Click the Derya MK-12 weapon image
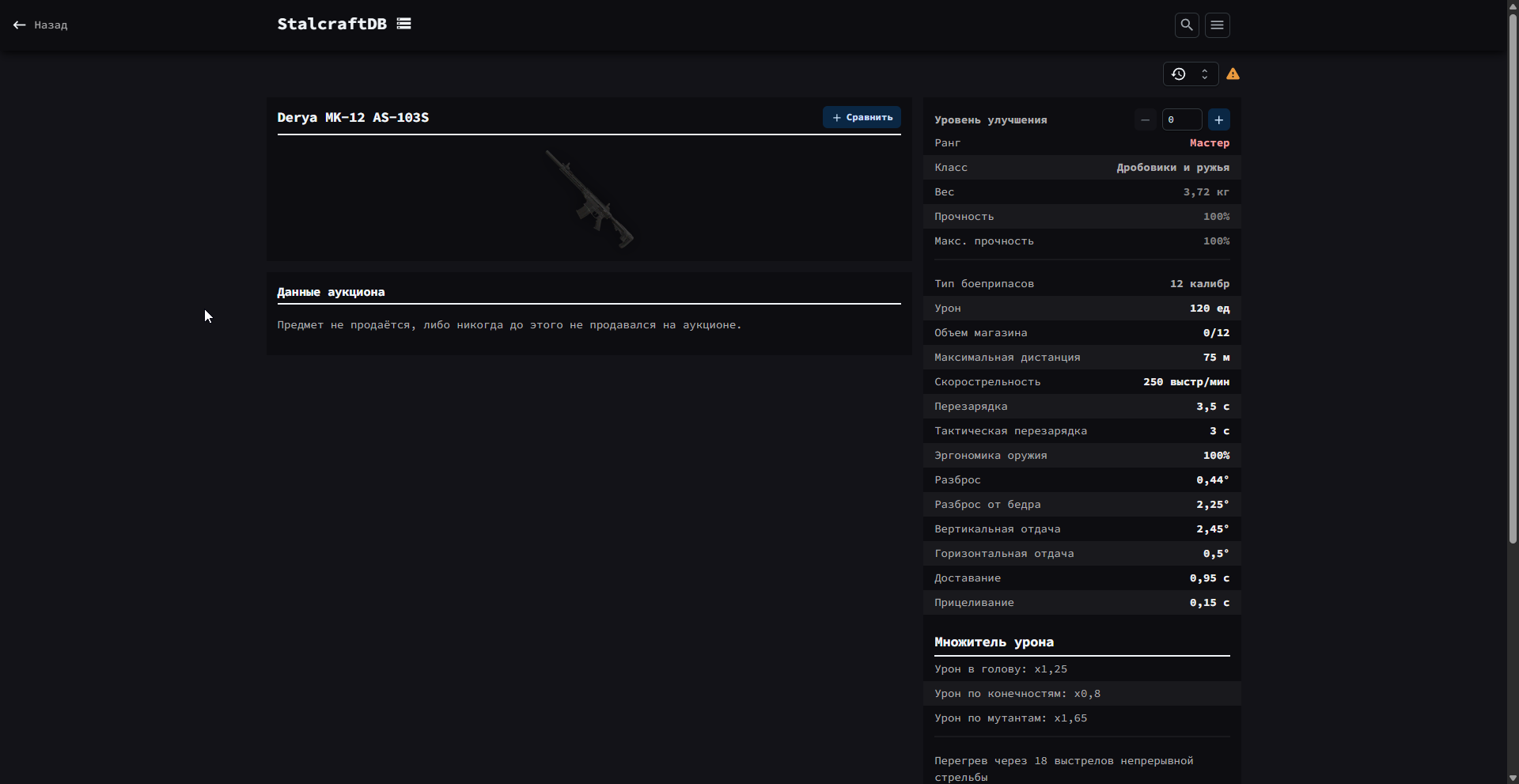Viewport: 1519px width, 784px height. click(x=589, y=199)
